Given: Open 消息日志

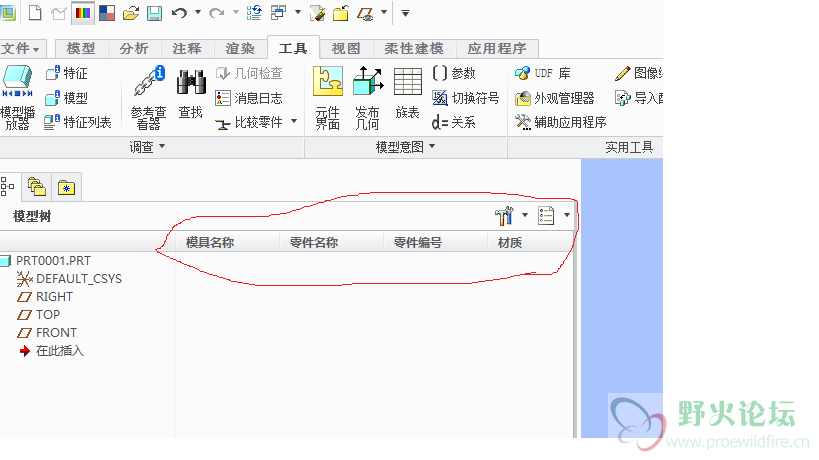Looking at the screenshot, I should [249, 98].
